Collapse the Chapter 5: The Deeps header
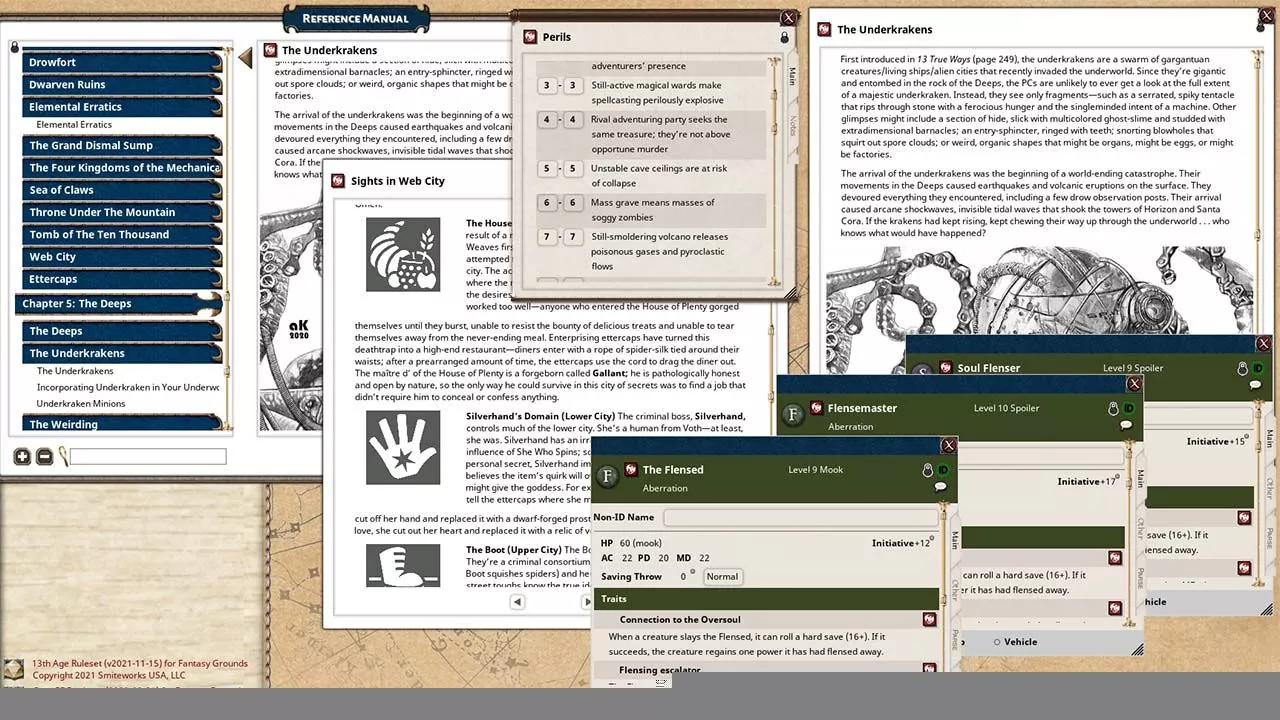This screenshot has width=1280, height=720. coord(119,303)
